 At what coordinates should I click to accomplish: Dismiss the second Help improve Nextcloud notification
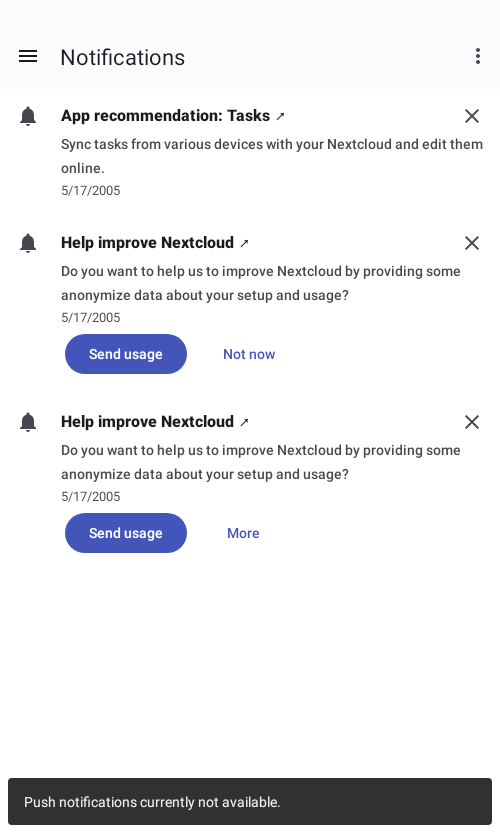472,422
